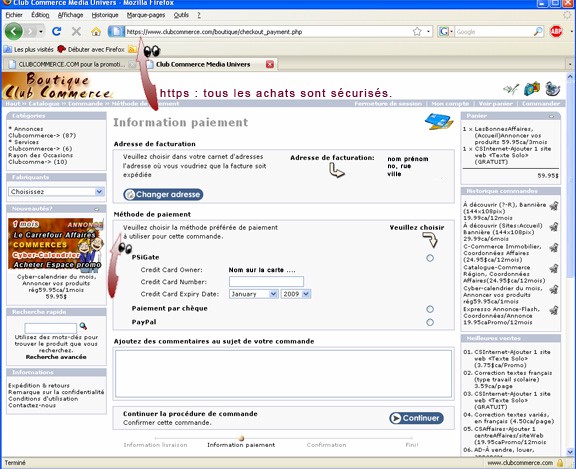576x469 pixels.
Task: Open the Édition menu
Action: click(40, 15)
